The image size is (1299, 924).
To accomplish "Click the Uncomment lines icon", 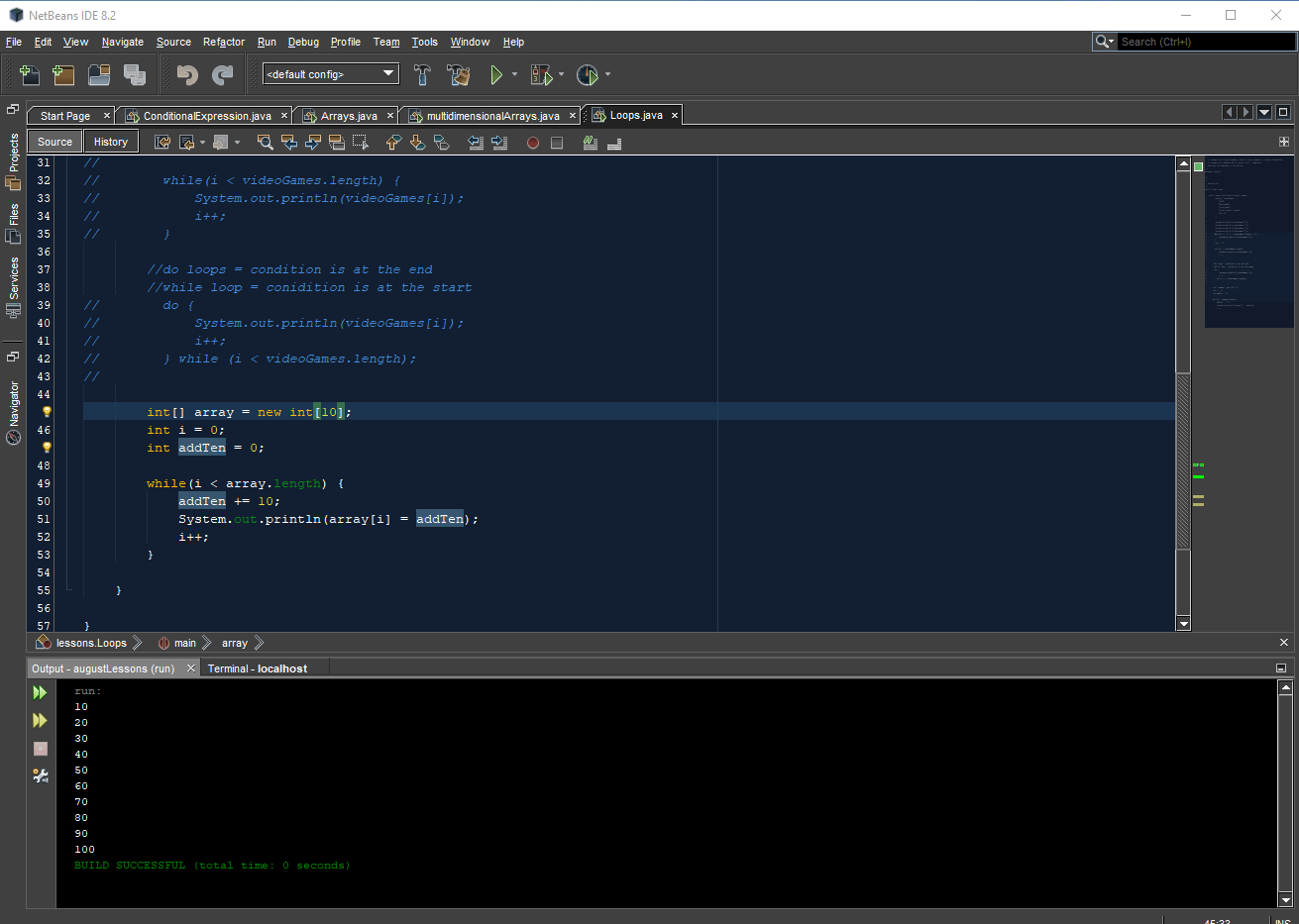I will [614, 143].
